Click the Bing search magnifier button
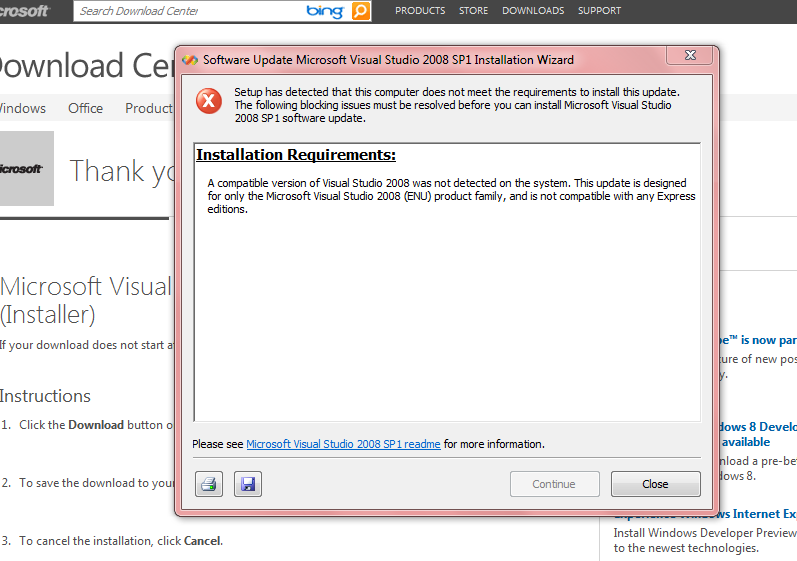The width and height of the screenshot is (797, 561). pos(360,11)
